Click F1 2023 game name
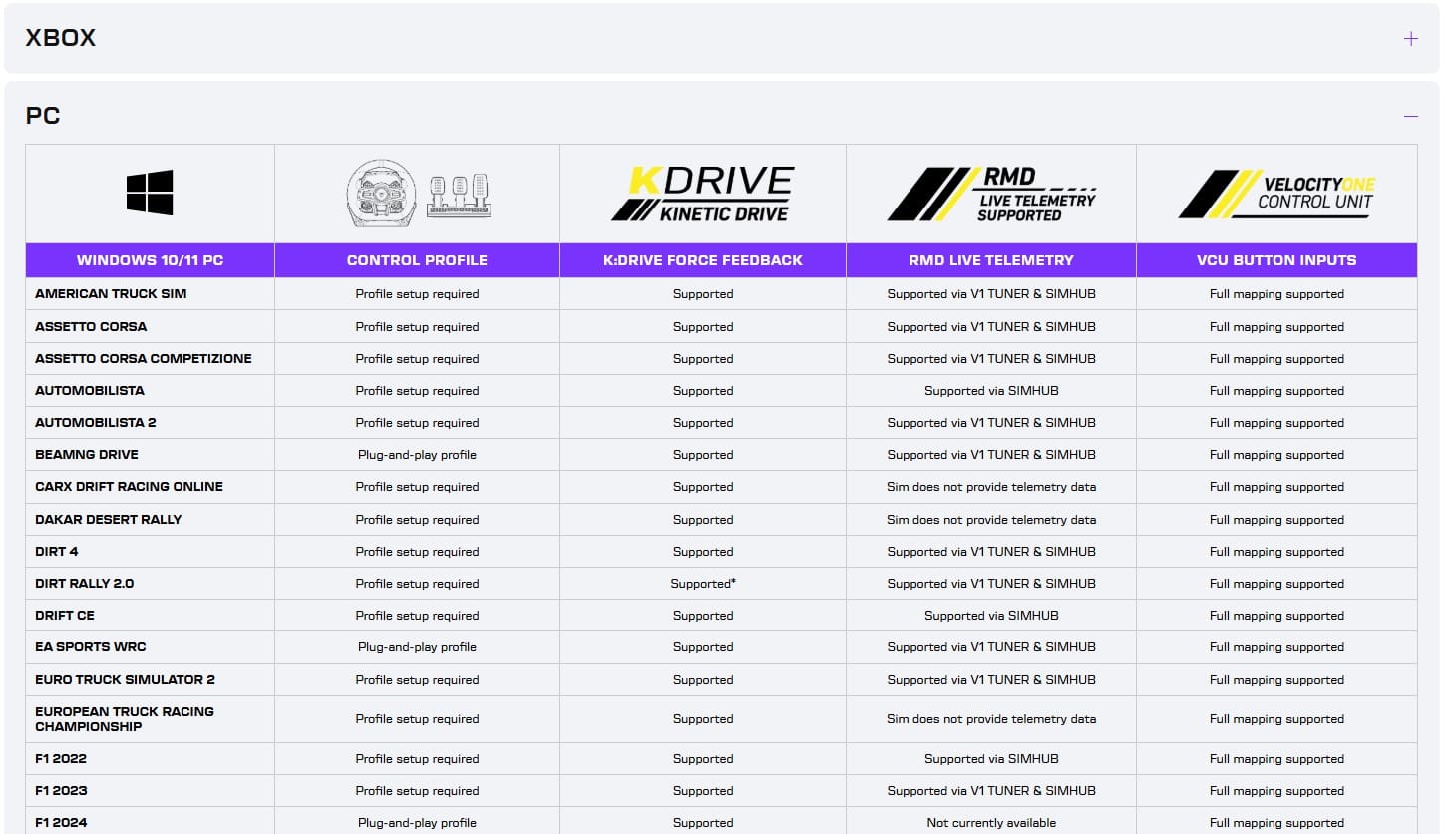Image resolution: width=1456 pixels, height=834 pixels. pos(61,791)
